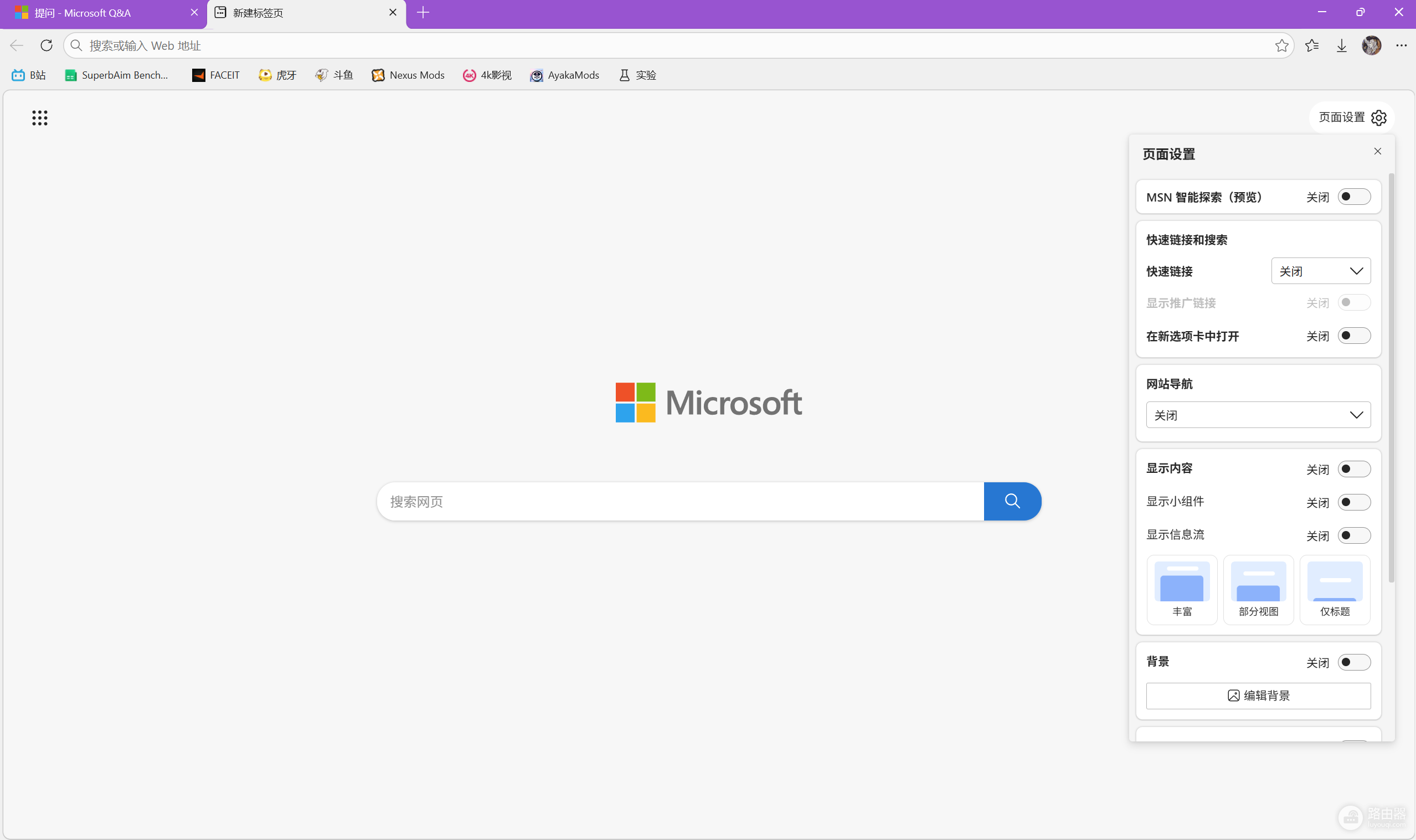Open the 实验 bookmark

point(637,75)
